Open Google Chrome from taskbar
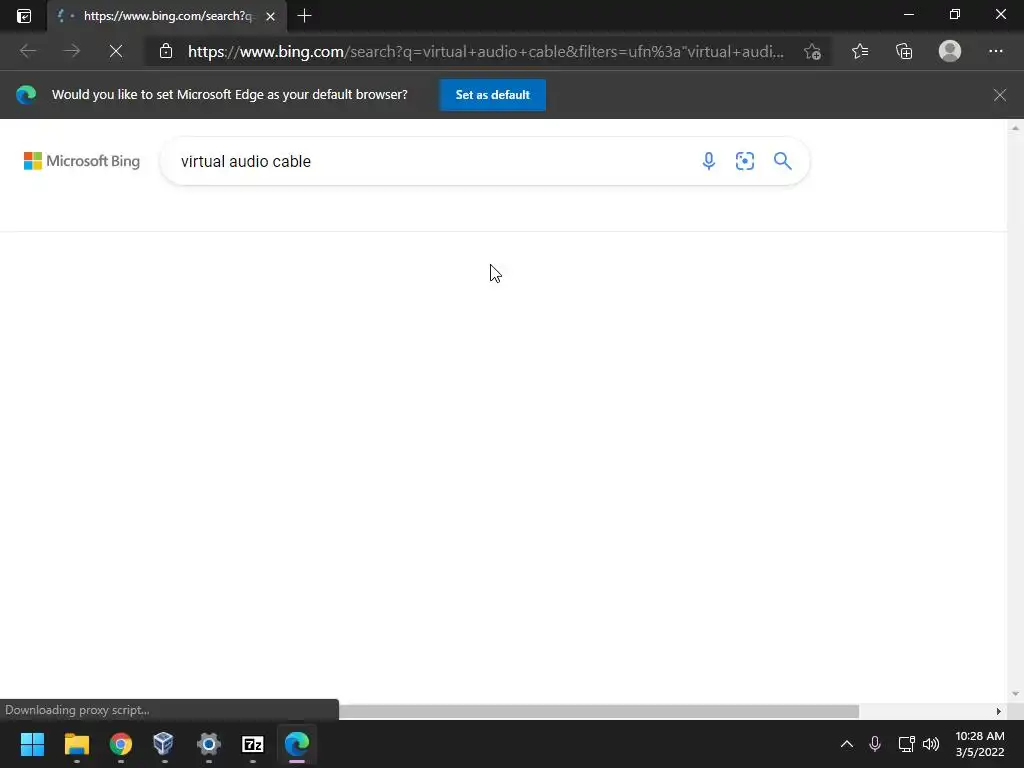This screenshot has height=768, width=1024. (121, 744)
